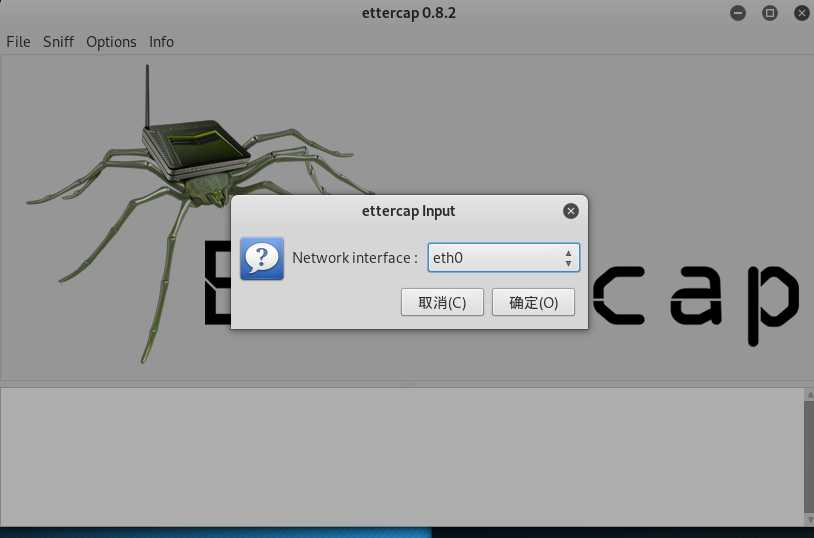Open the Sniff menu
This screenshot has height=538, width=814.
coord(58,42)
